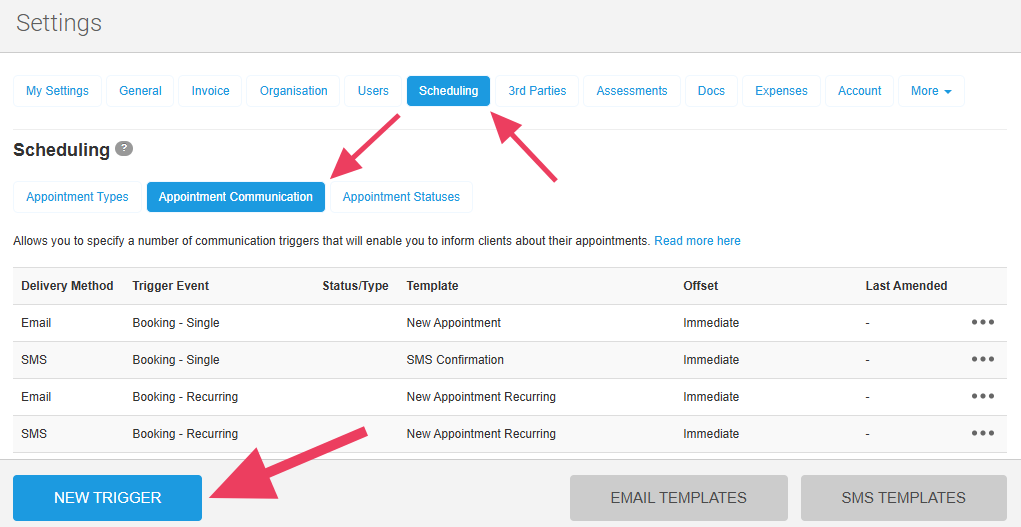Click Immediate offset in New Appointment row
The image size is (1021, 527).
(x=711, y=322)
